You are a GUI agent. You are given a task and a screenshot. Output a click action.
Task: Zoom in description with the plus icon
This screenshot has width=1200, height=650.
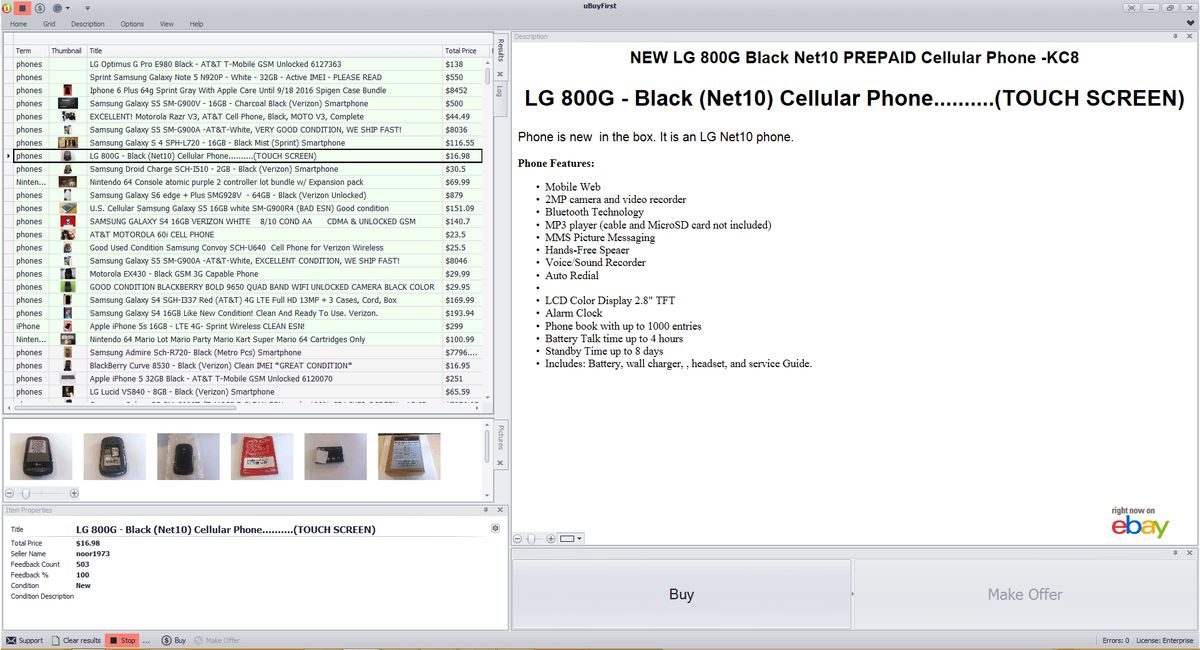[x=550, y=538]
